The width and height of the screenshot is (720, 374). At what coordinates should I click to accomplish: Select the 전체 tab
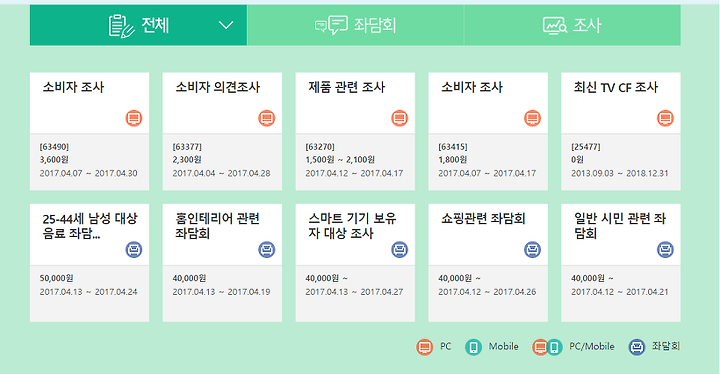pos(138,25)
